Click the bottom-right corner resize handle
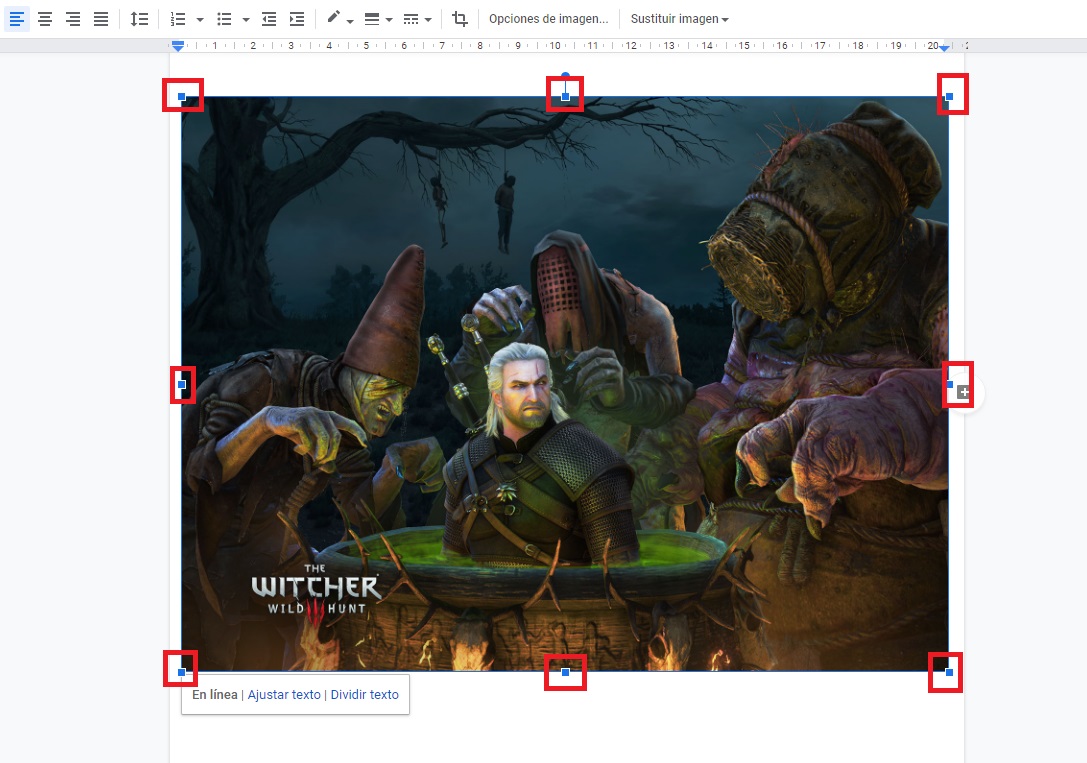This screenshot has width=1087, height=763. [x=949, y=672]
